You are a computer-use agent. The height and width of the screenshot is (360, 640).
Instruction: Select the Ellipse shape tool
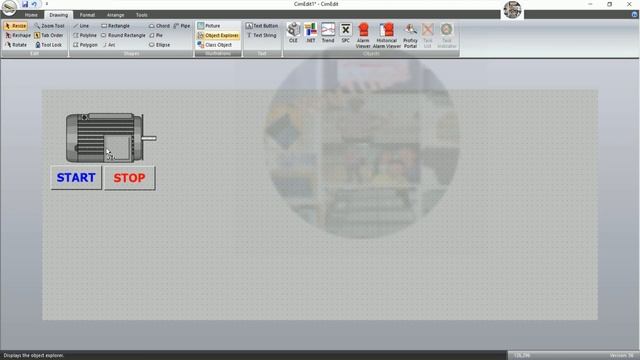click(x=160, y=45)
